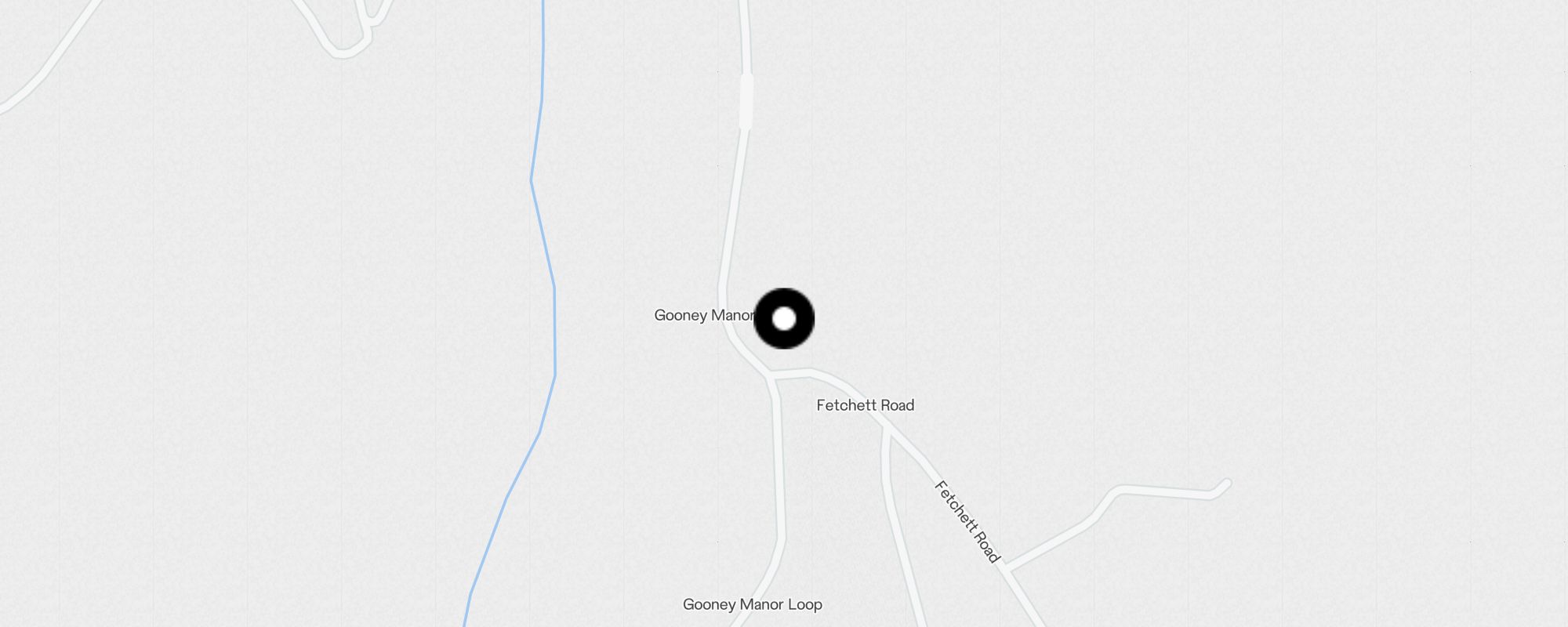1568x627 pixels.
Task: Click the fork splitting south from Fetchett Road
Action: 887,427
